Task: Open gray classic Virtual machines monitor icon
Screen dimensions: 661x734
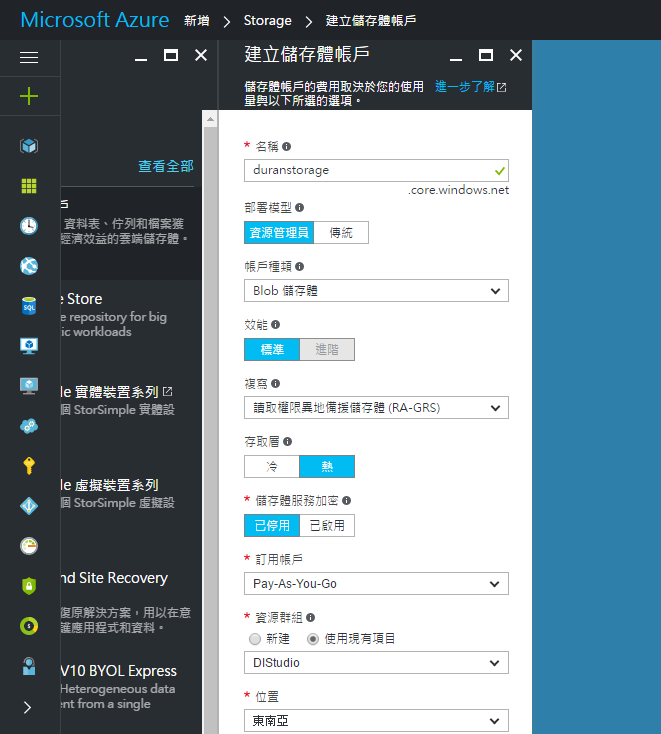Action: tap(29, 386)
